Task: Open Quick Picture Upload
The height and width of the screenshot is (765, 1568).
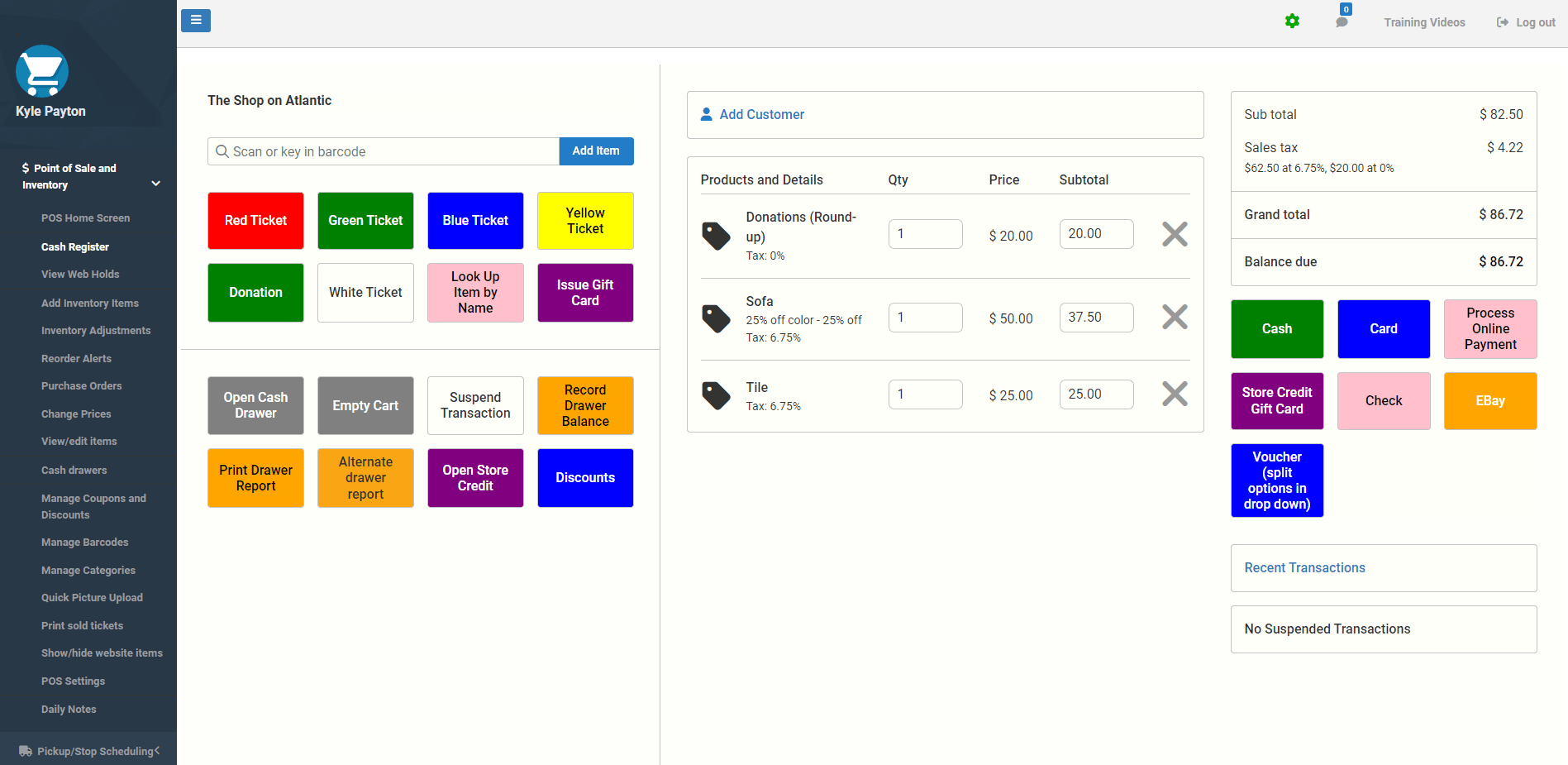Action: point(92,598)
